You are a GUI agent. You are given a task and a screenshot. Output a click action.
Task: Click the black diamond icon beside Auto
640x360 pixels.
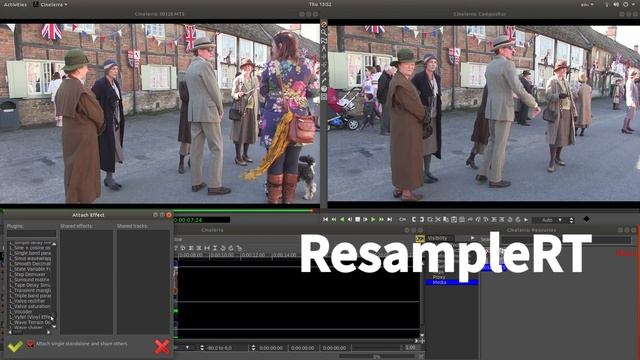click(x=586, y=219)
